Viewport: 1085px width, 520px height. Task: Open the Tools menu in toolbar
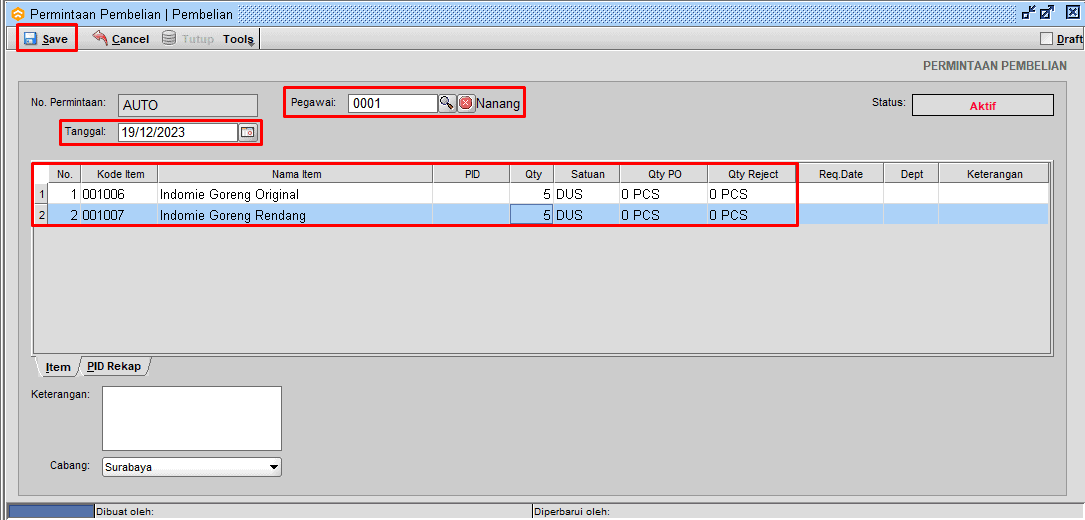[x=238, y=39]
